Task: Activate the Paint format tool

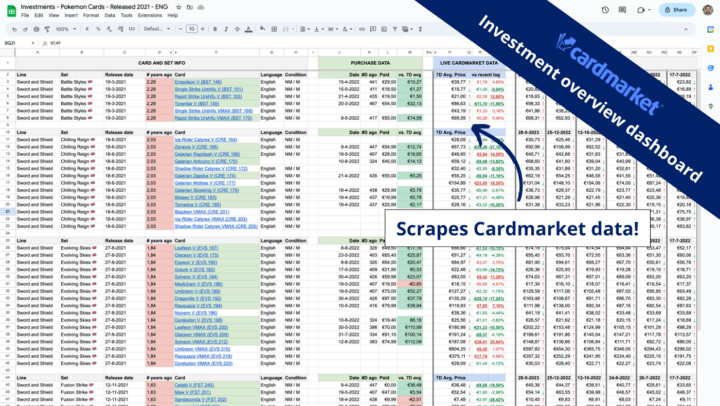Action: tap(47, 29)
